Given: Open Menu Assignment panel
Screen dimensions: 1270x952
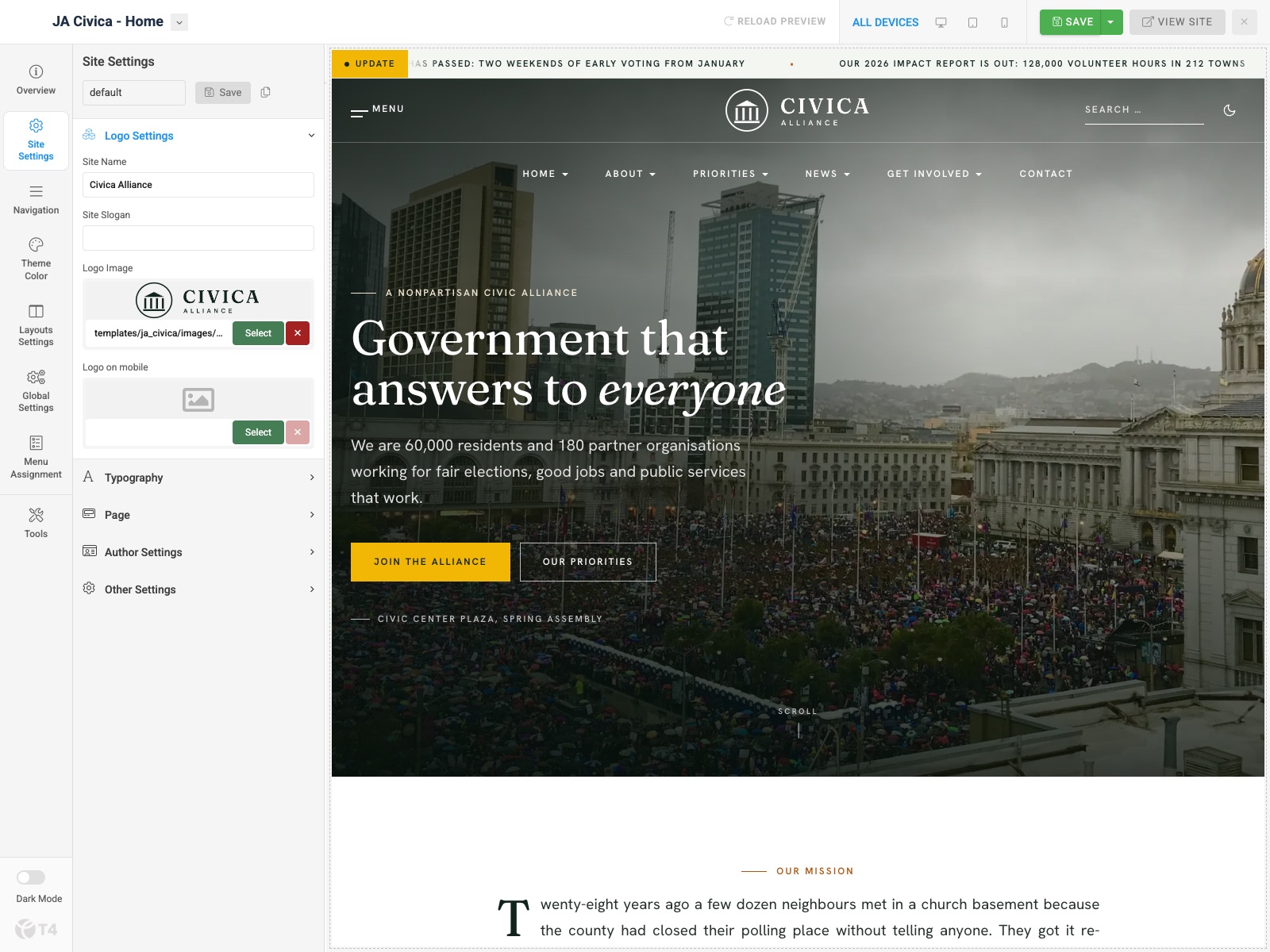Looking at the screenshot, I should click(x=36, y=457).
